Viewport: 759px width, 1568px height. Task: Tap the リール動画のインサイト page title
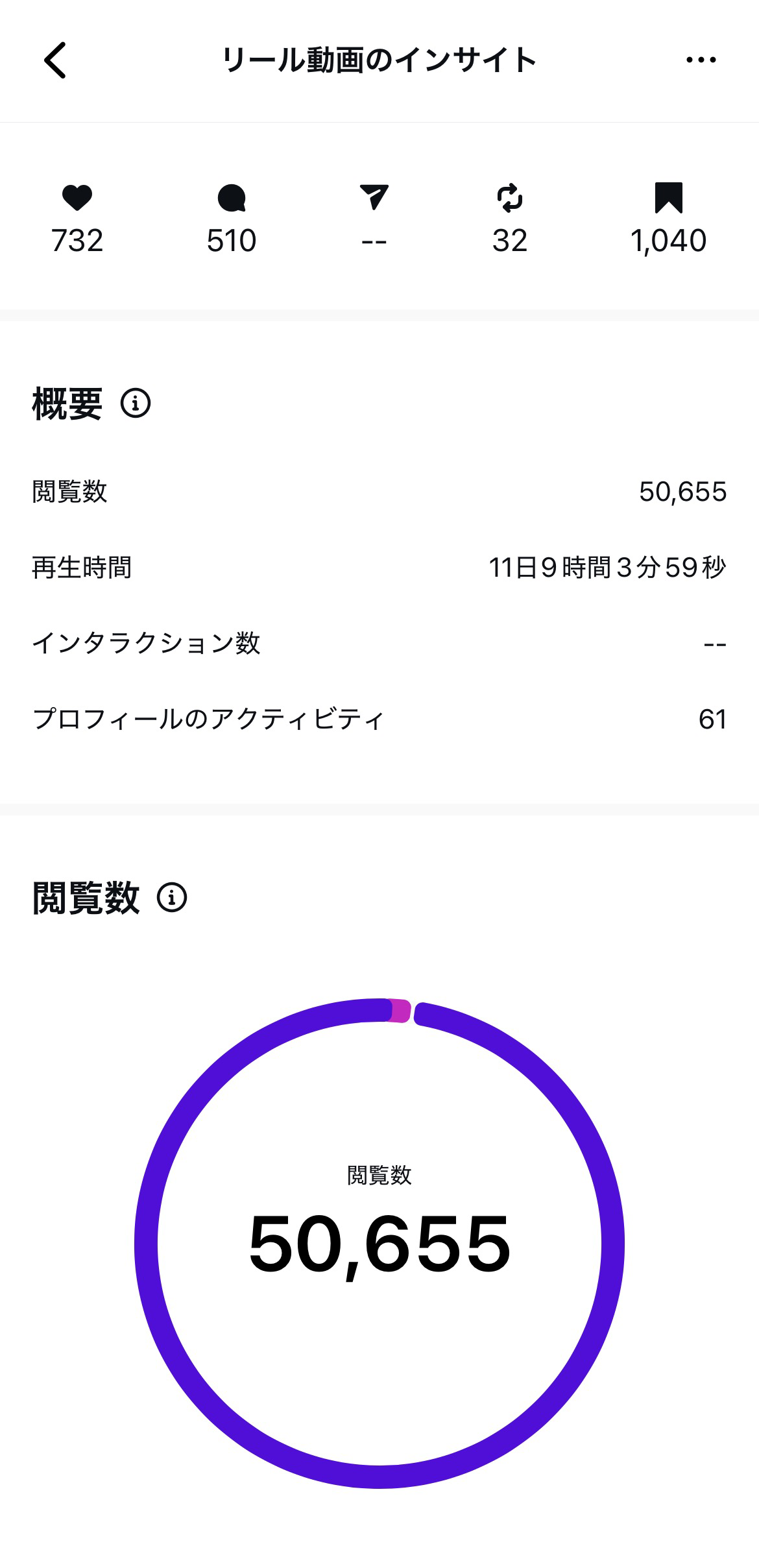click(x=379, y=60)
